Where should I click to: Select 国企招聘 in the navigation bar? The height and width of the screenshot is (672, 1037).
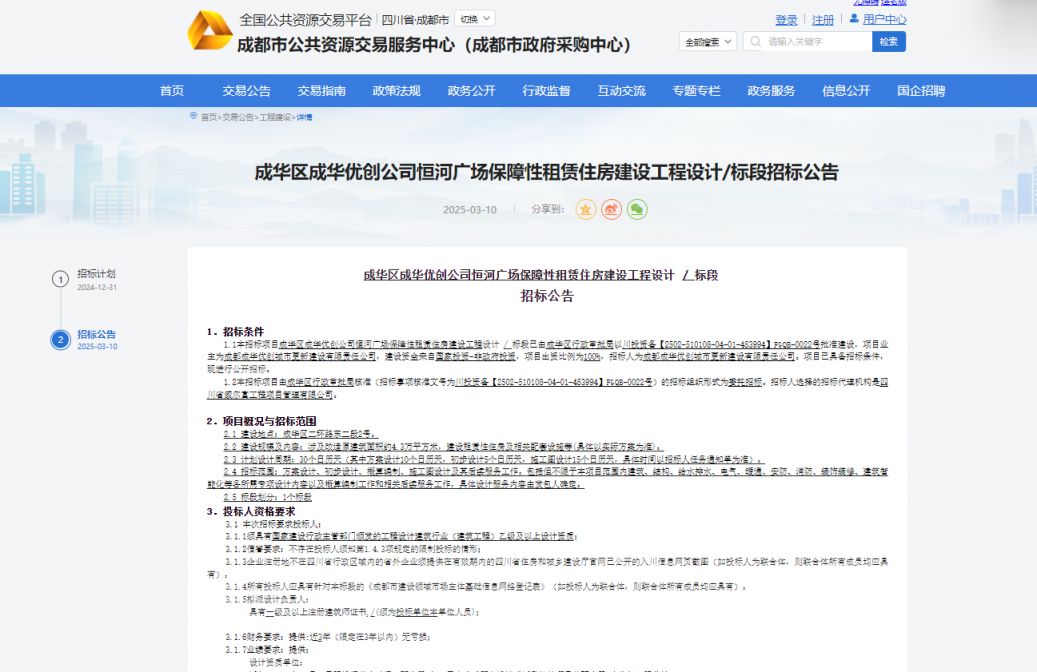pos(920,91)
